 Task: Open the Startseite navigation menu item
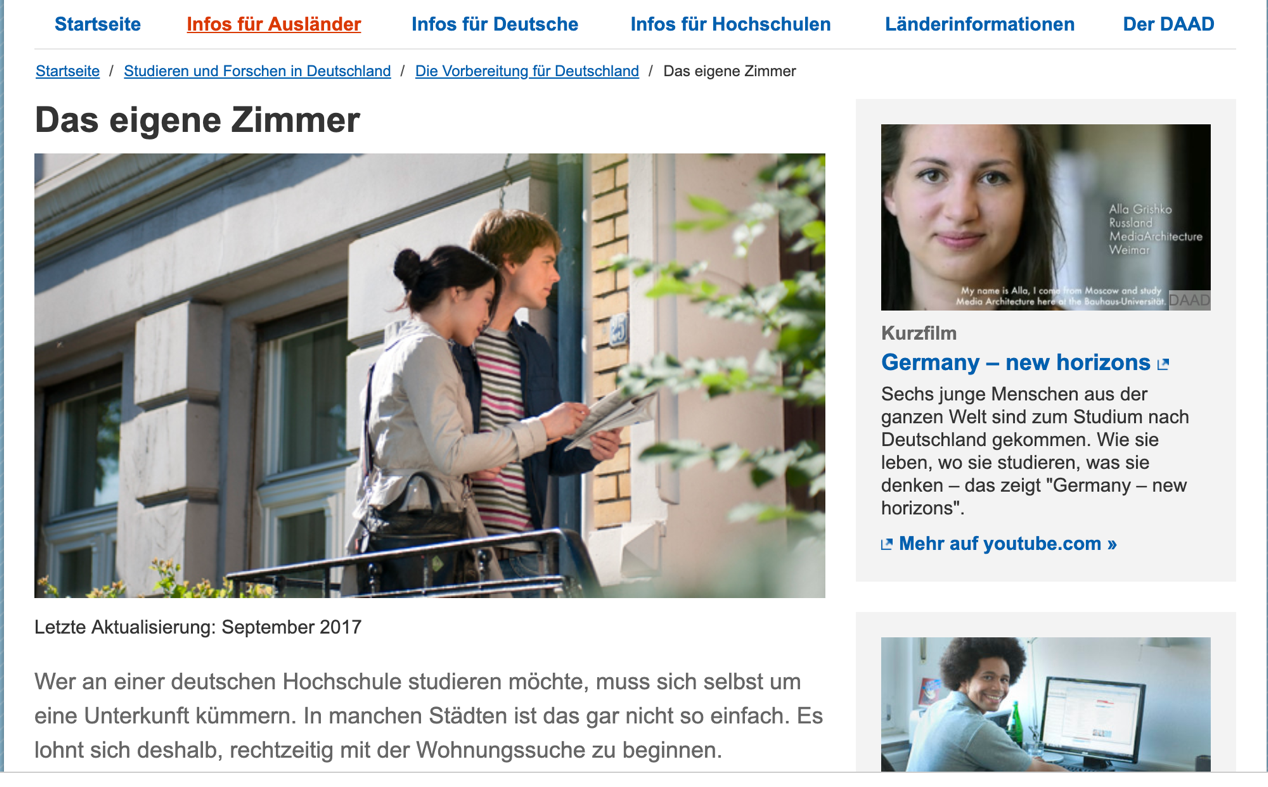coord(97,24)
